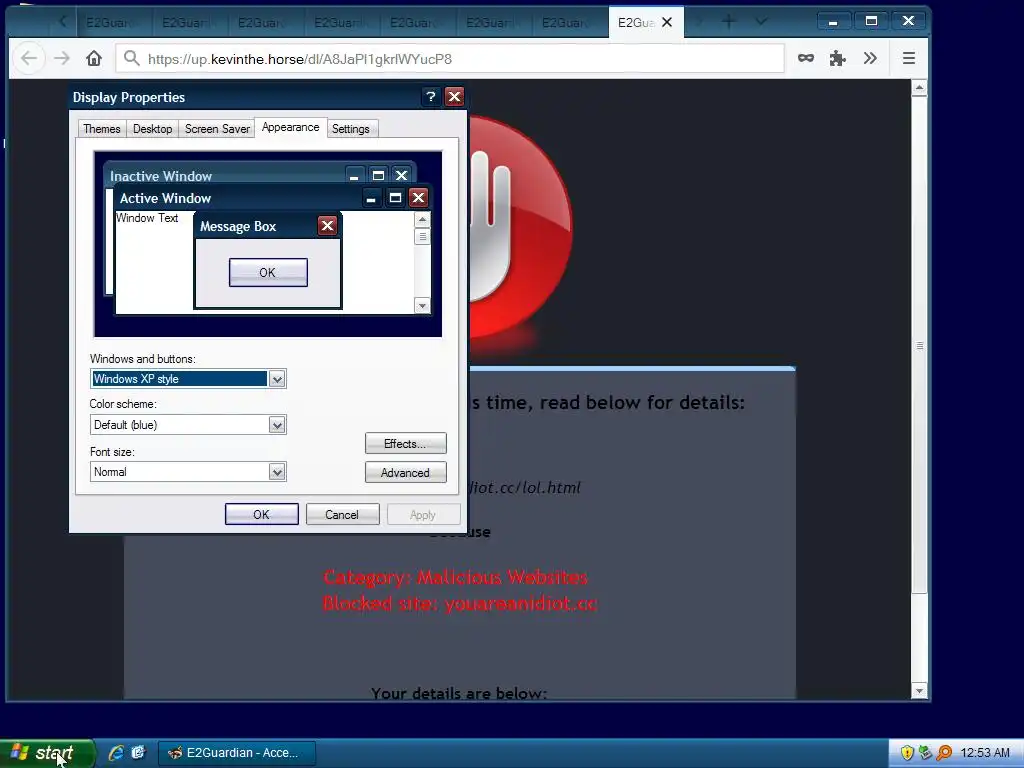
Task: Cancel the Display Properties dialog
Action: (x=342, y=514)
